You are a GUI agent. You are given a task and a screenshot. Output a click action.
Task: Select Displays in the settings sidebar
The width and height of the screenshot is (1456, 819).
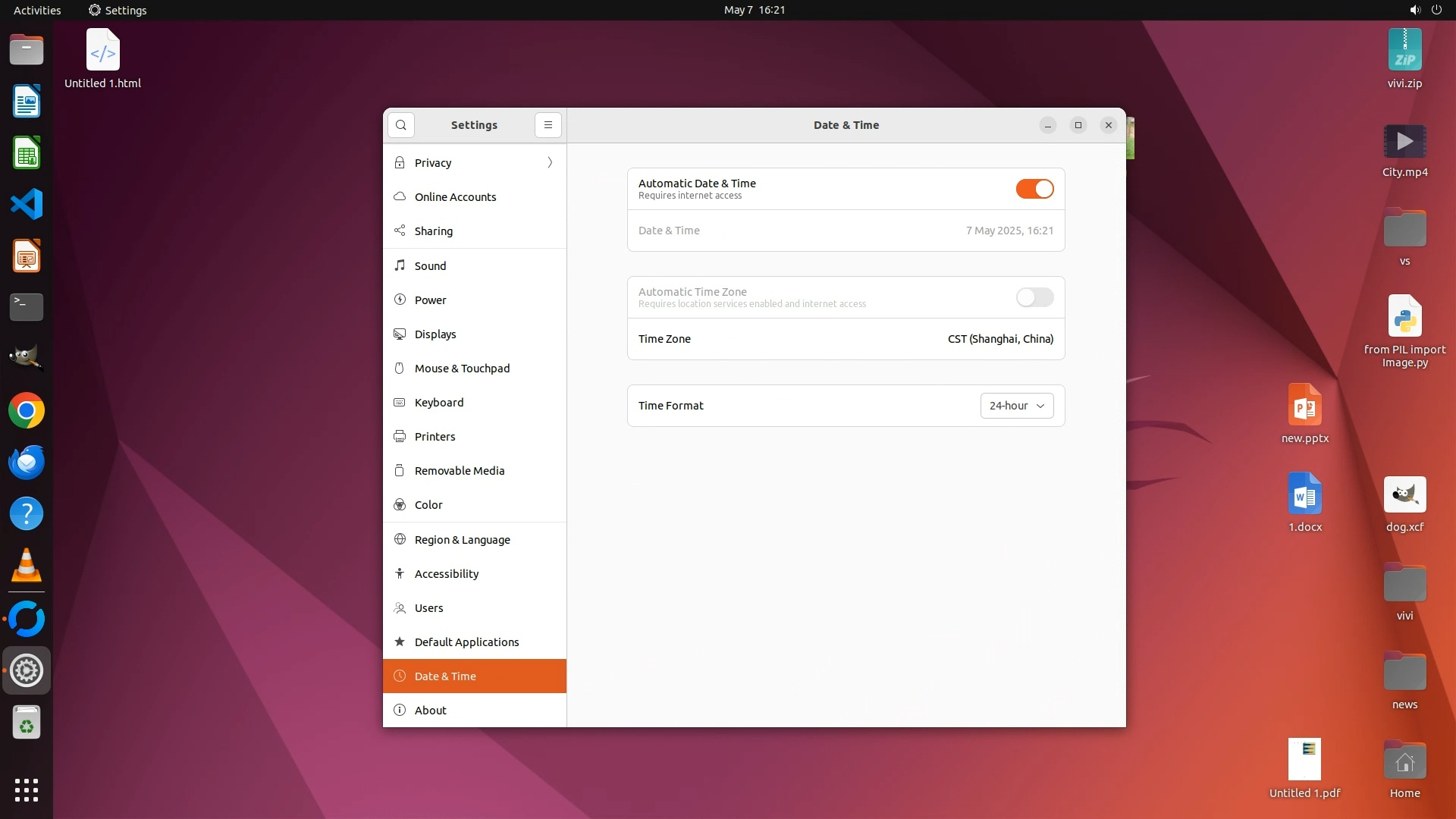coord(435,334)
